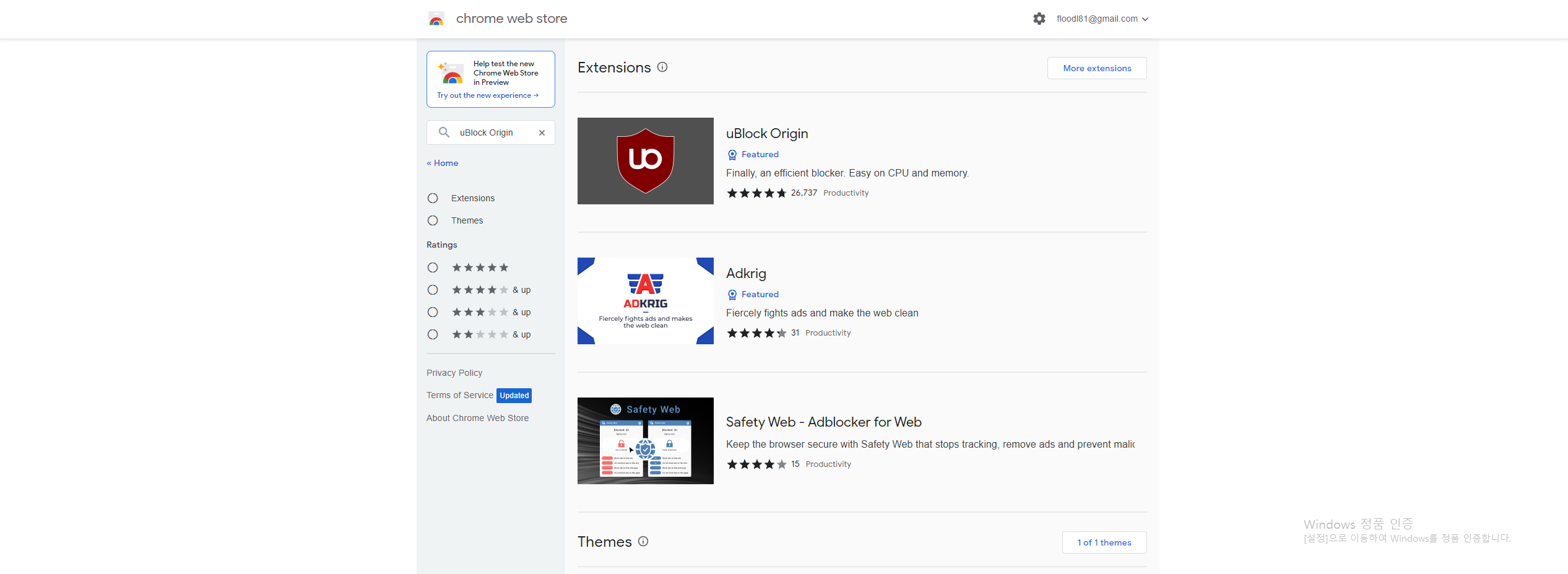Click Productivity category under uBlock Origin
The width and height of the screenshot is (1568, 574).
pos(846,193)
